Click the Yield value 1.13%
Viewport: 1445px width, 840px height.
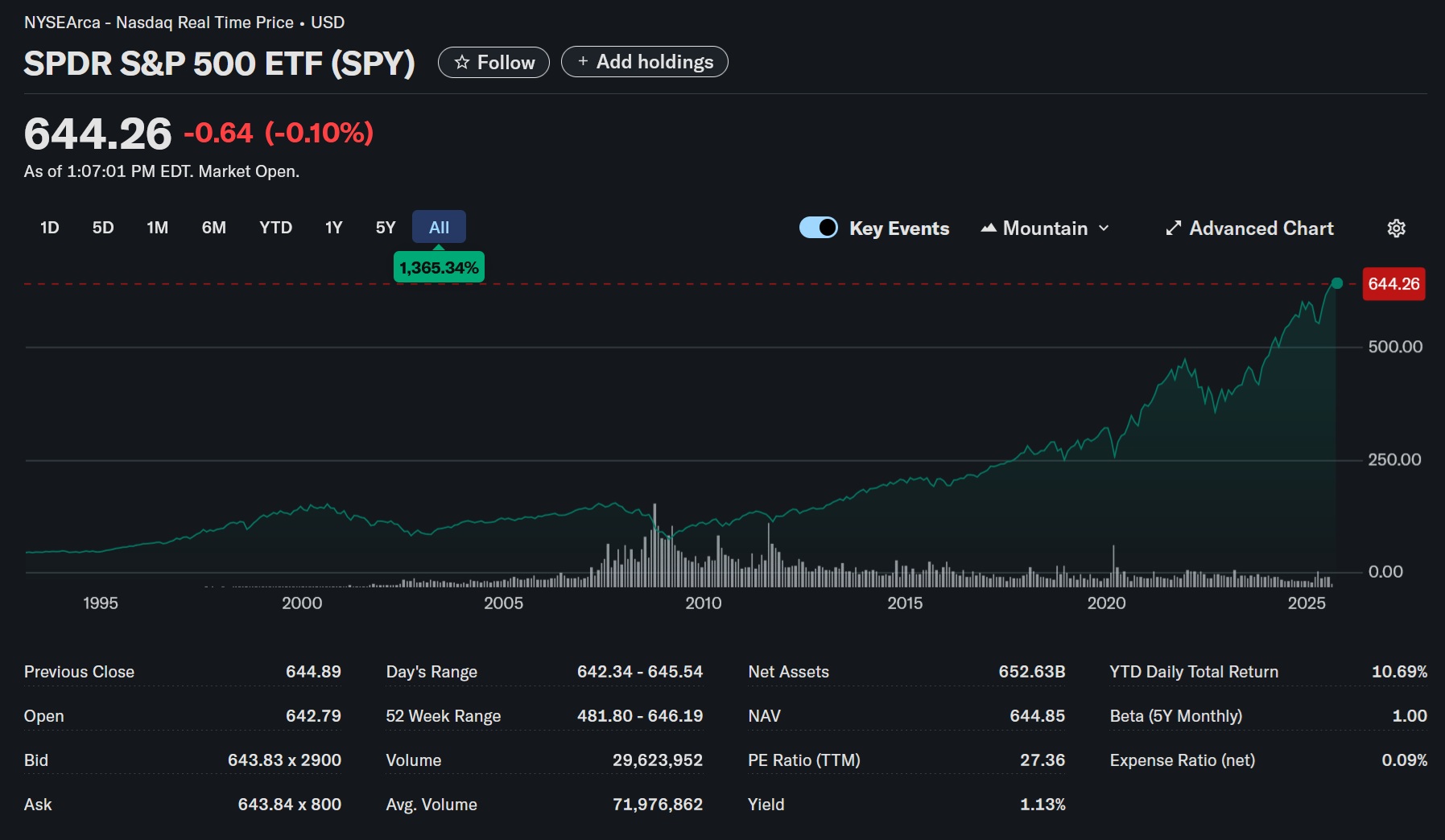click(x=1042, y=805)
